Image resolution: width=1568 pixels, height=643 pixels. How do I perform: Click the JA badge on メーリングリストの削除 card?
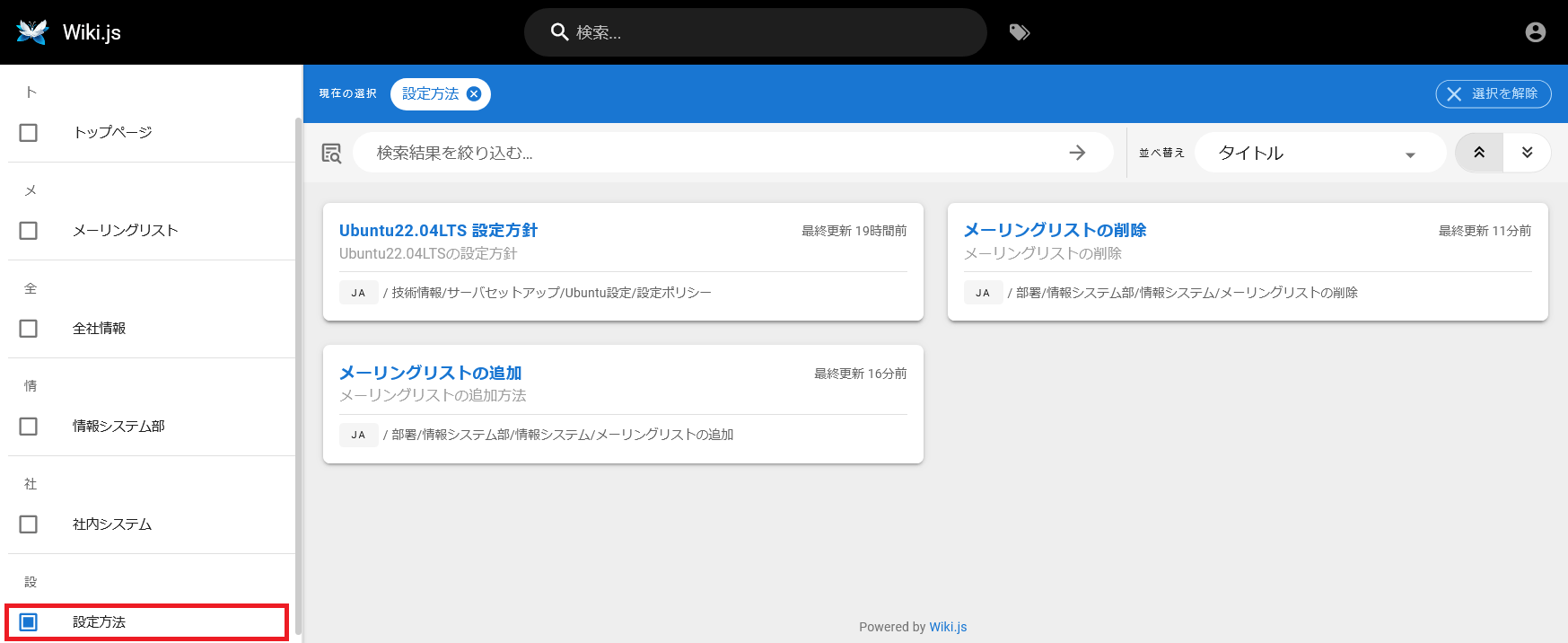point(983,293)
